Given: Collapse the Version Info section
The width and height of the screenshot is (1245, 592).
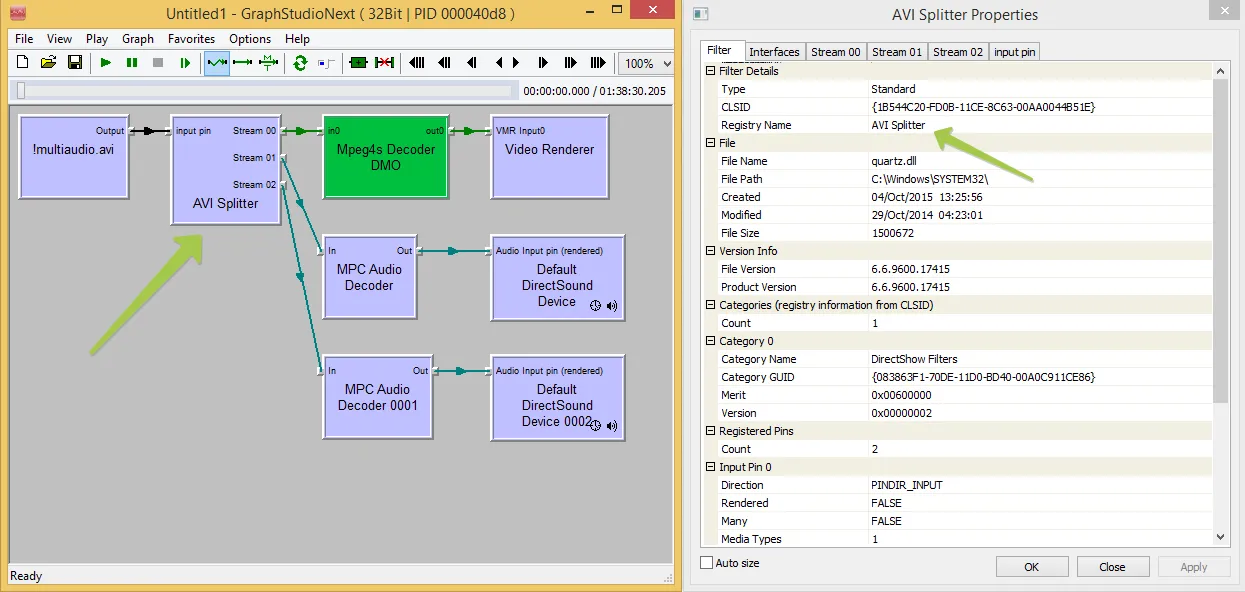Looking at the screenshot, I should [711, 251].
